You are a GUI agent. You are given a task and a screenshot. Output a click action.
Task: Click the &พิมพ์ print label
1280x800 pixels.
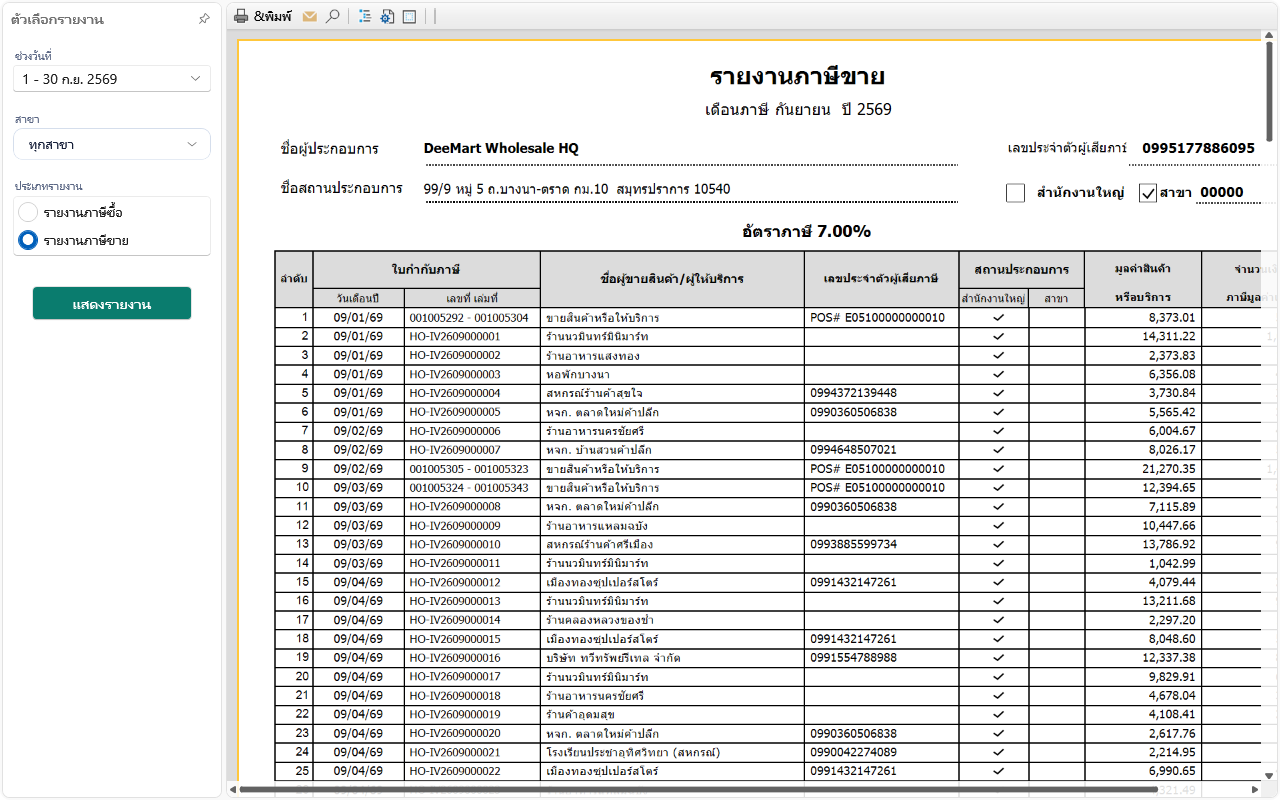273,16
